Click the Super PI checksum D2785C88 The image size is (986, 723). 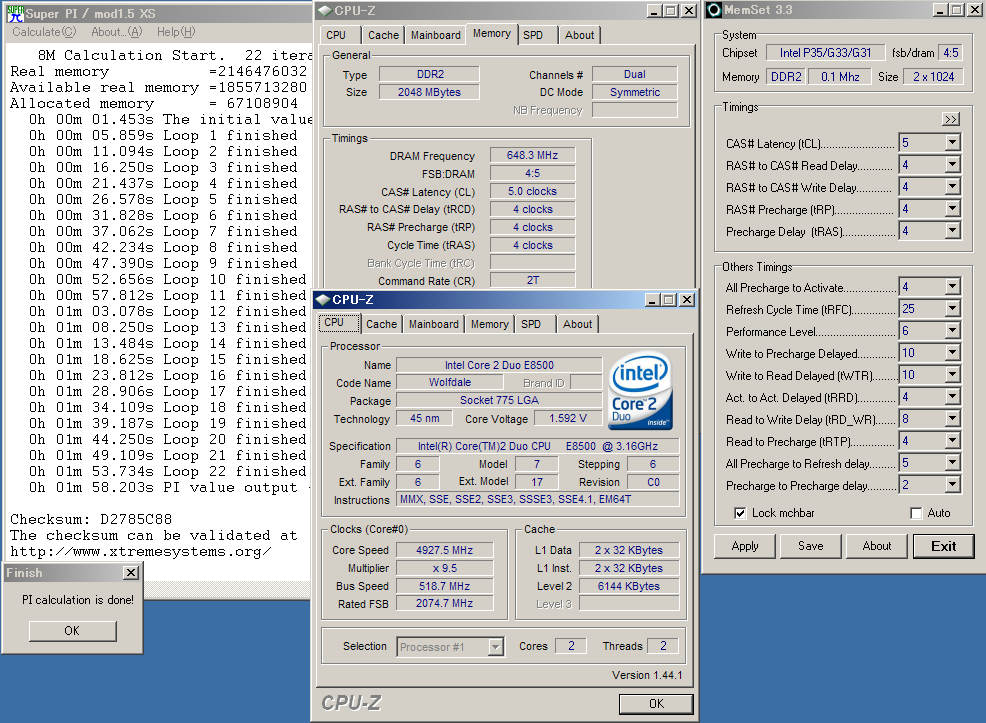point(136,519)
